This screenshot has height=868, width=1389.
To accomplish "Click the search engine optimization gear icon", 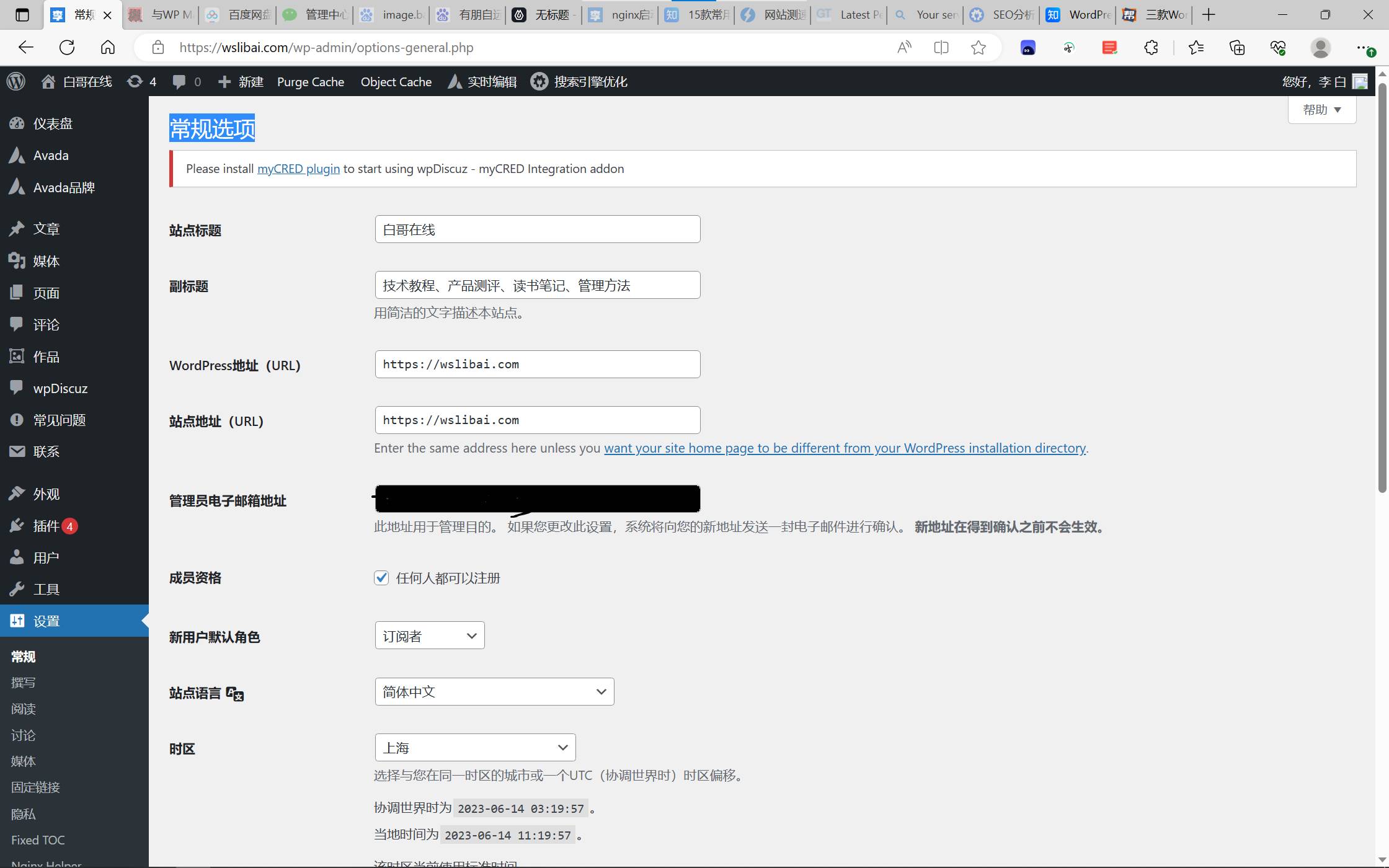I will pyautogui.click(x=539, y=81).
